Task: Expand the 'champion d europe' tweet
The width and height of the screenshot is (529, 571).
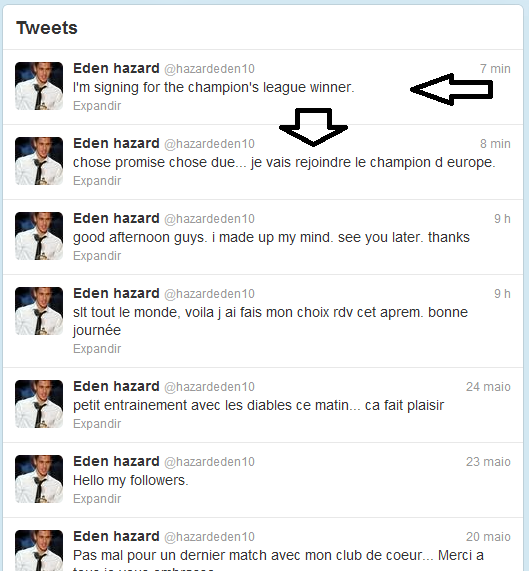Action: point(97,181)
